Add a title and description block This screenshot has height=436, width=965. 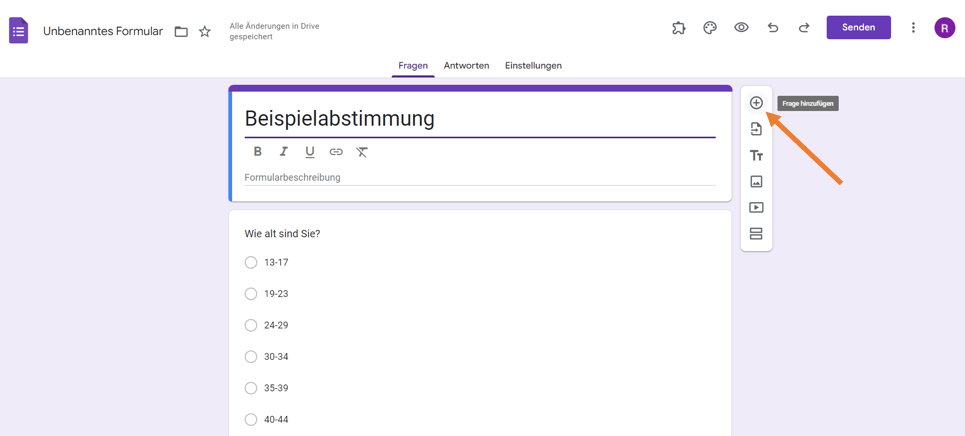(756, 156)
